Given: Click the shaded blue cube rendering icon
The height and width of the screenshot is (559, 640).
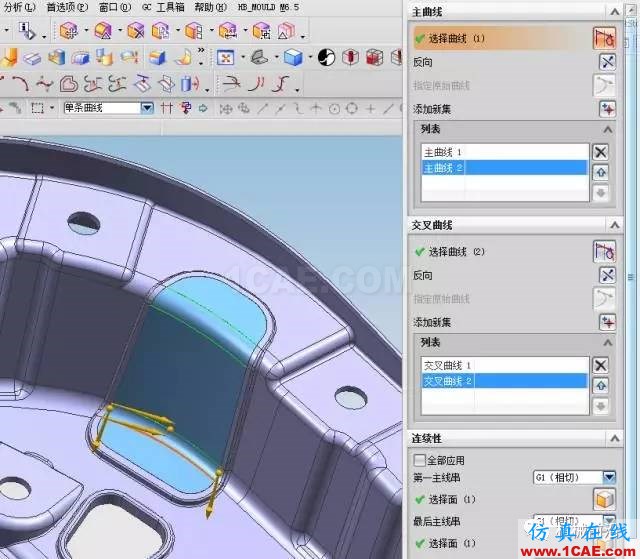Looking at the screenshot, I should 293,58.
